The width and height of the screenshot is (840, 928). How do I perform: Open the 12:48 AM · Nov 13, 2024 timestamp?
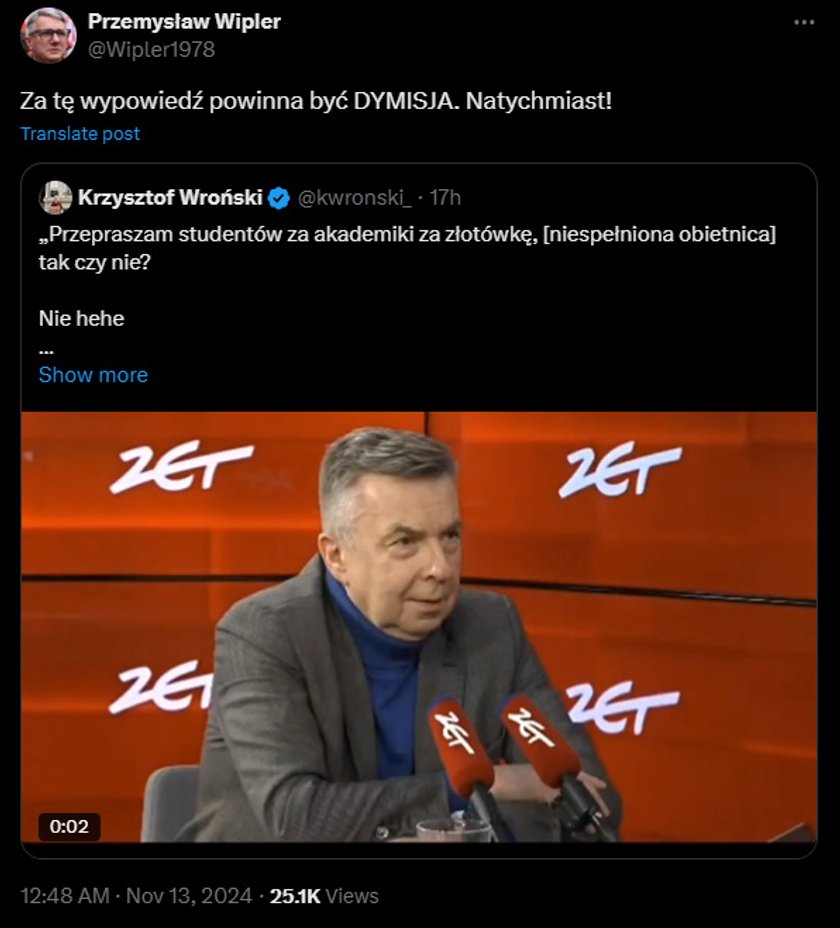tap(136, 895)
